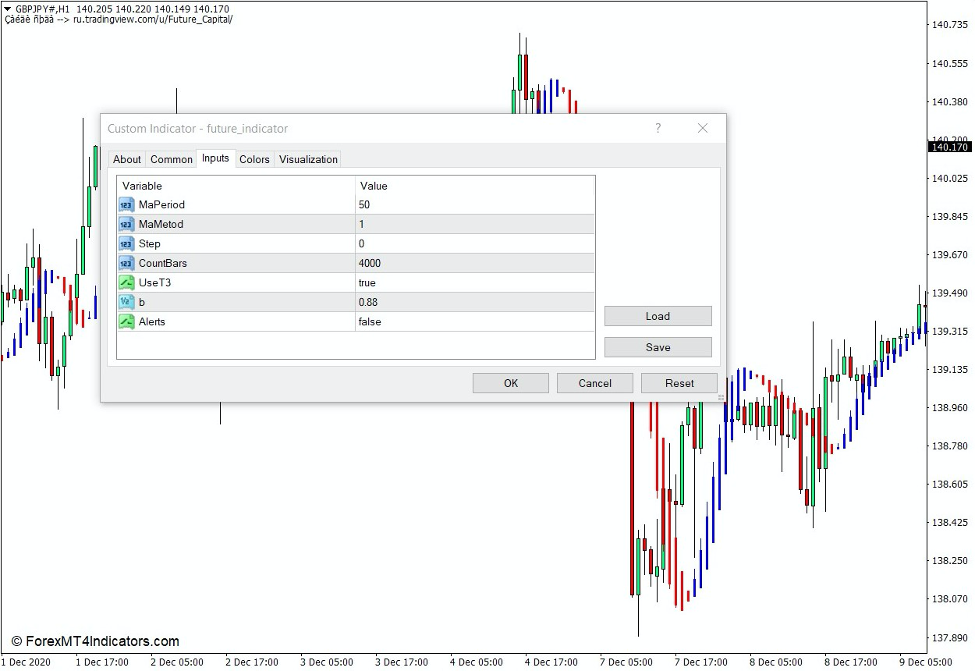Click the 123 icon beside MaPeriod
The width and height of the screenshot is (977, 672).
coord(126,204)
